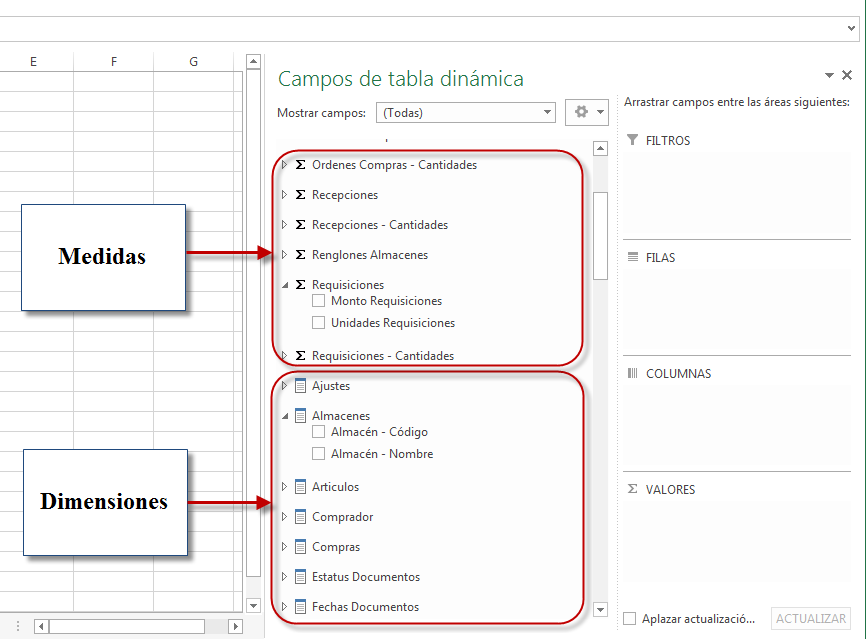This screenshot has width=866, height=639.
Task: Collapse the Requisiciones measure group
Action: (283, 284)
